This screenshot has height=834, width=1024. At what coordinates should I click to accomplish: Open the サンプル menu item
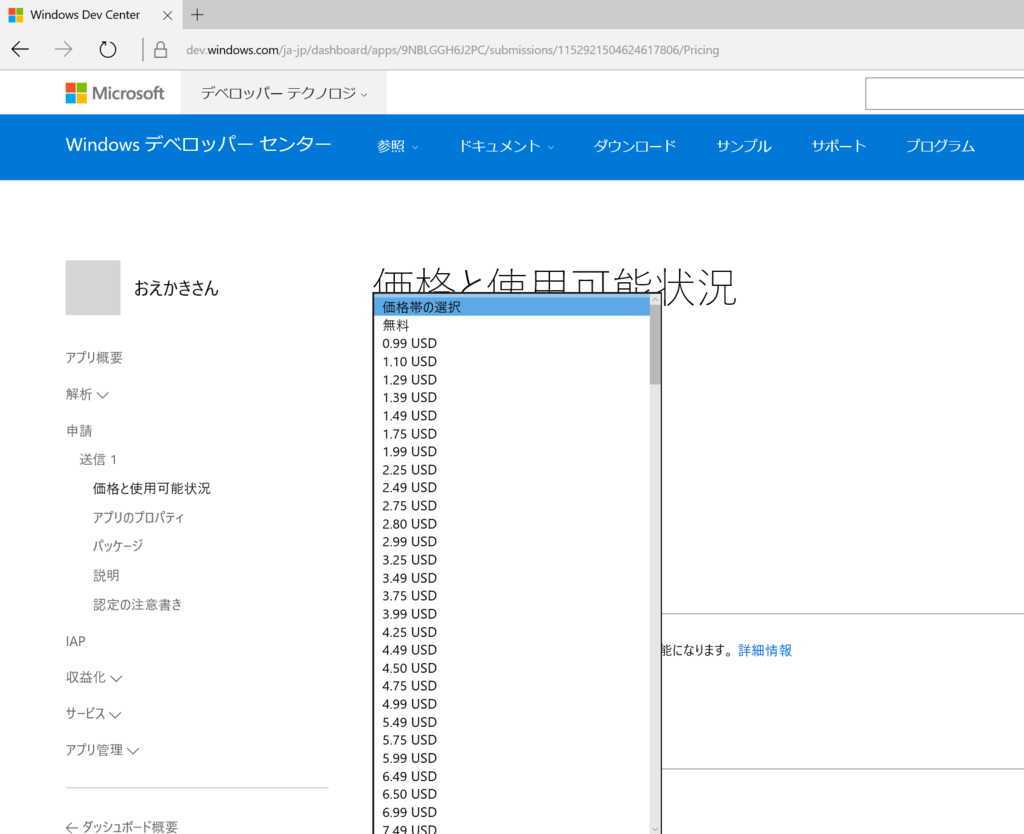743,146
